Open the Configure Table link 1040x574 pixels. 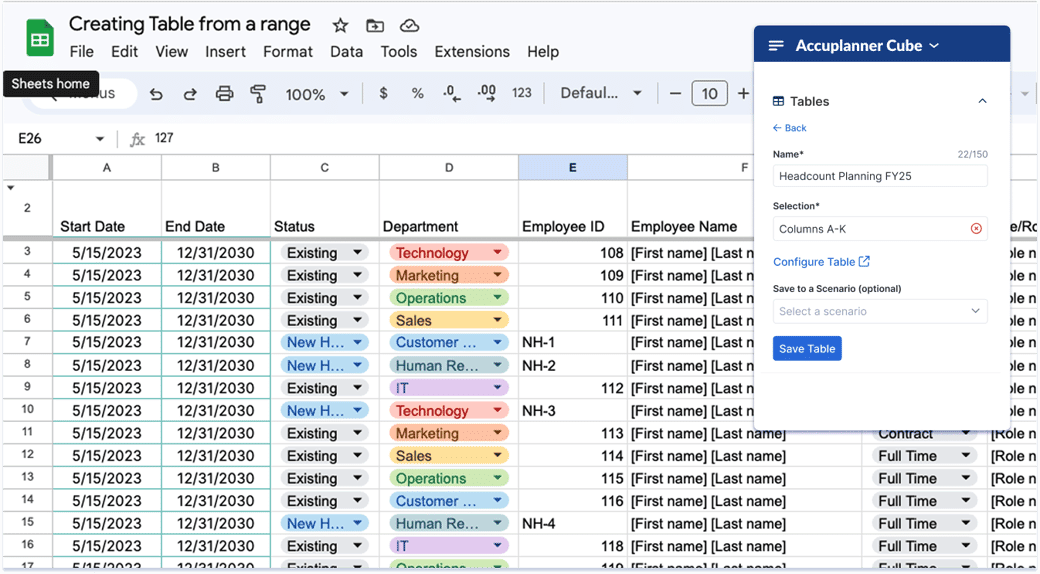pos(821,262)
